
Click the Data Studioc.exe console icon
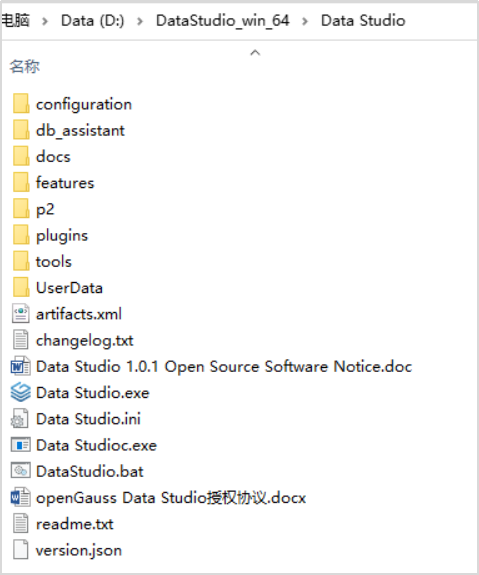coord(21,445)
